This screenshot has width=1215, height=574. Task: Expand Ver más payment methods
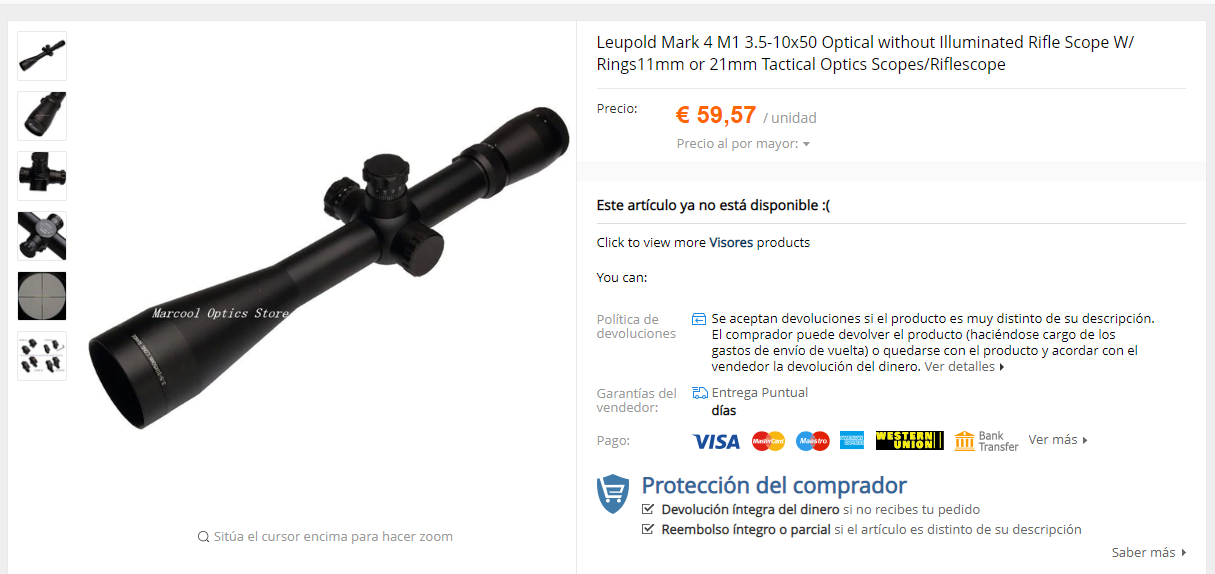pyautogui.click(x=1058, y=440)
